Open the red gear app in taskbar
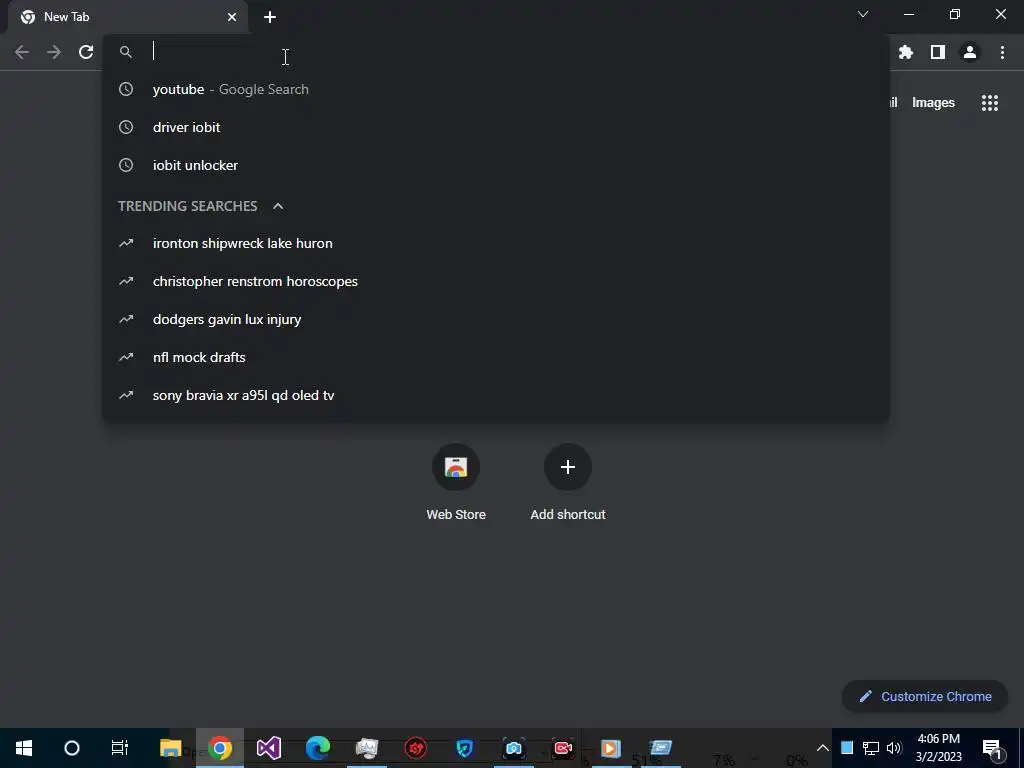Screen dimensions: 1024x768 click(x=415, y=748)
